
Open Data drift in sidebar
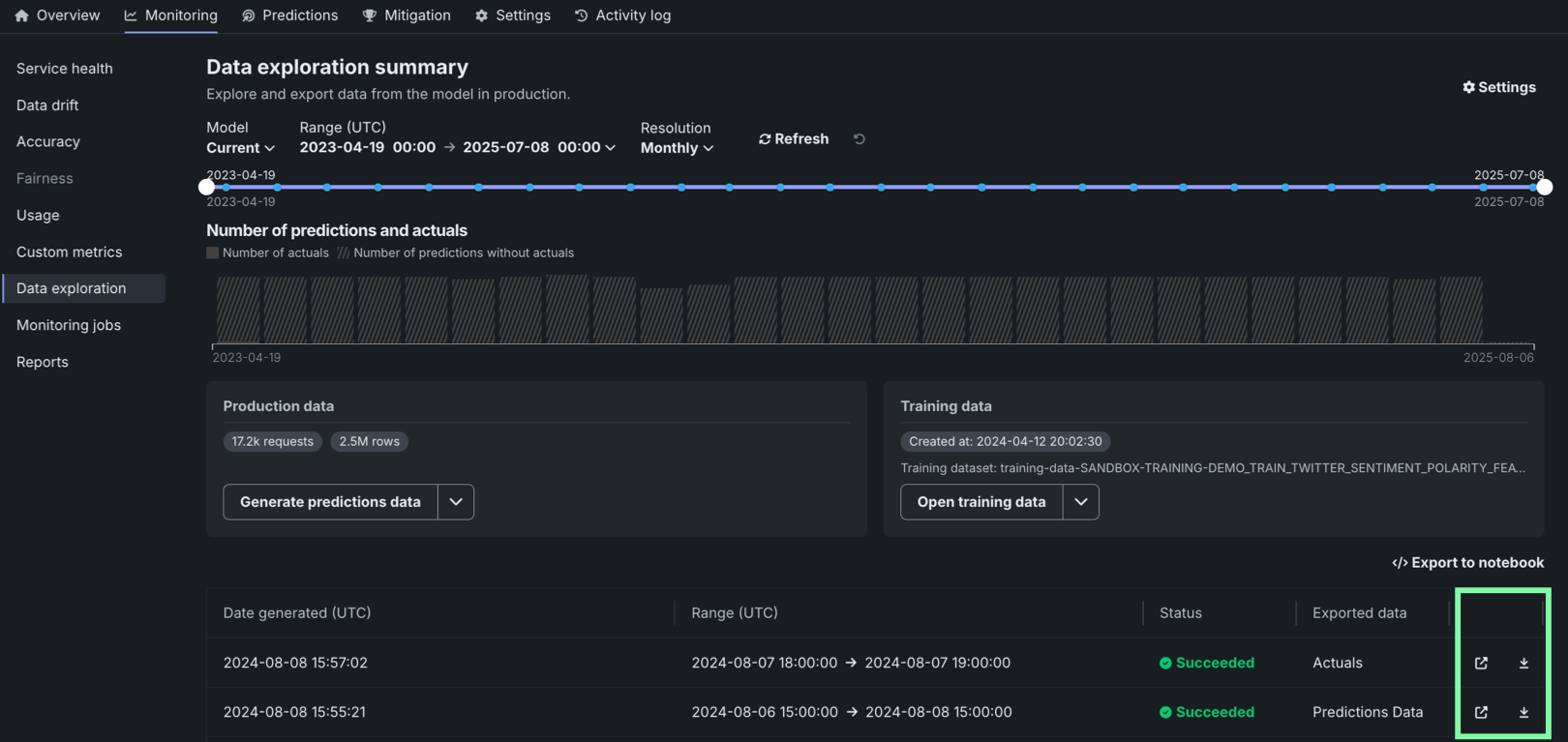(x=47, y=104)
